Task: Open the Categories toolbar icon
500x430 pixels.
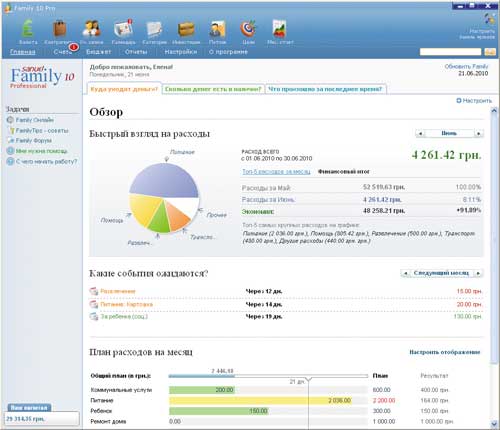Action: tap(154, 29)
